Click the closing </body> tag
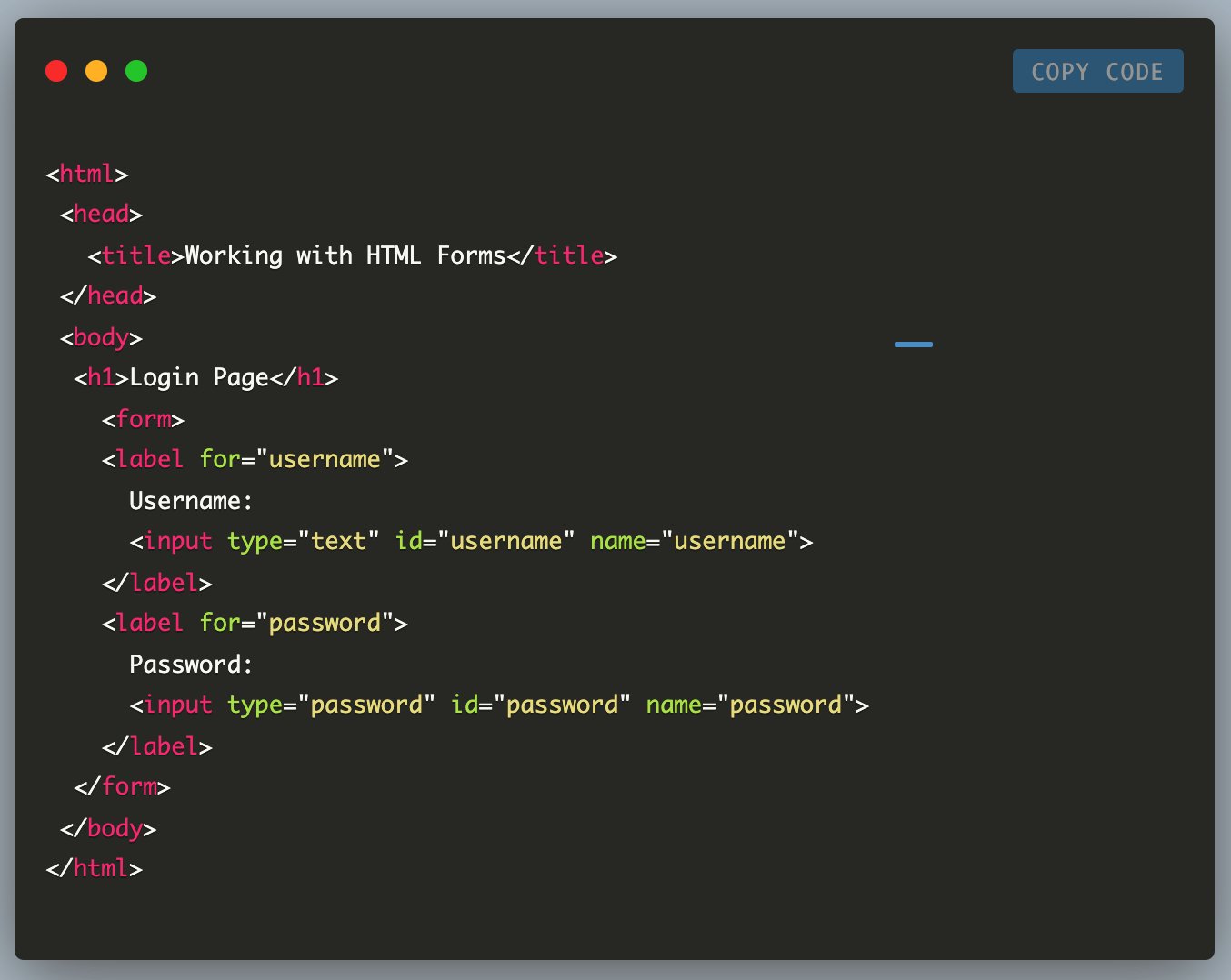Screen dimensions: 1231x980 (108, 828)
